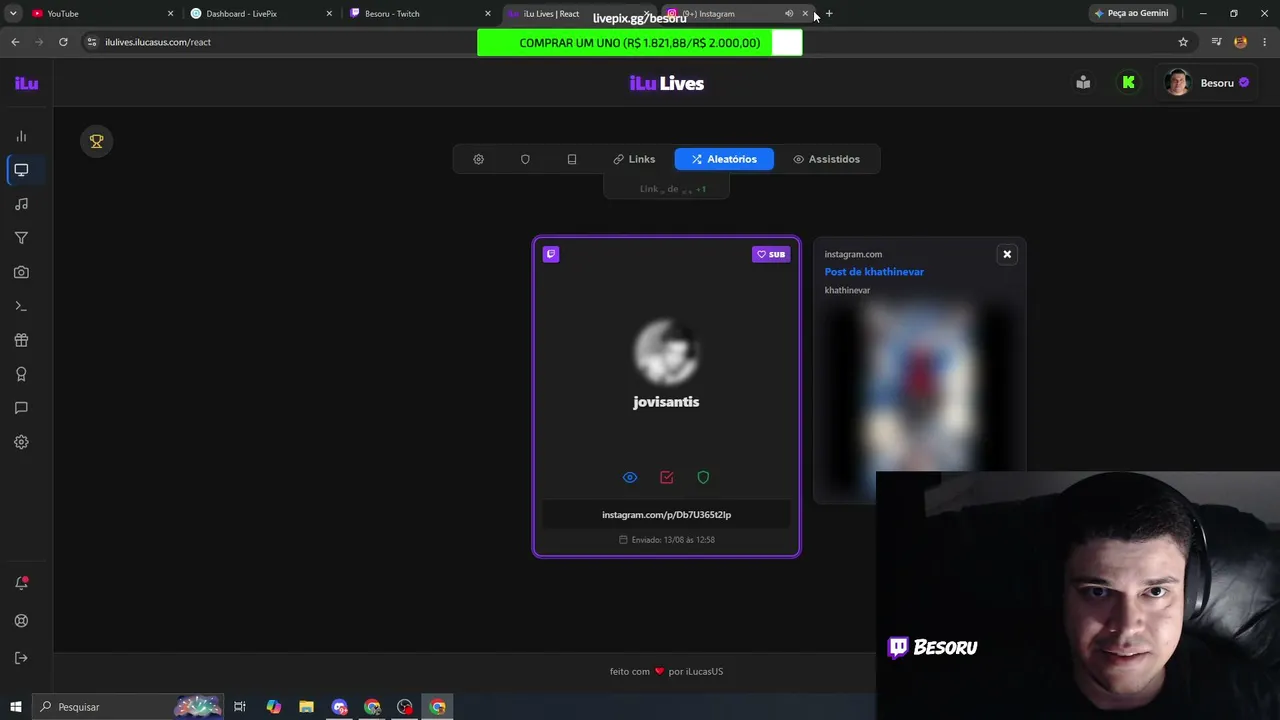
Task: Open the Windows Start menu
Action: (x=14, y=707)
